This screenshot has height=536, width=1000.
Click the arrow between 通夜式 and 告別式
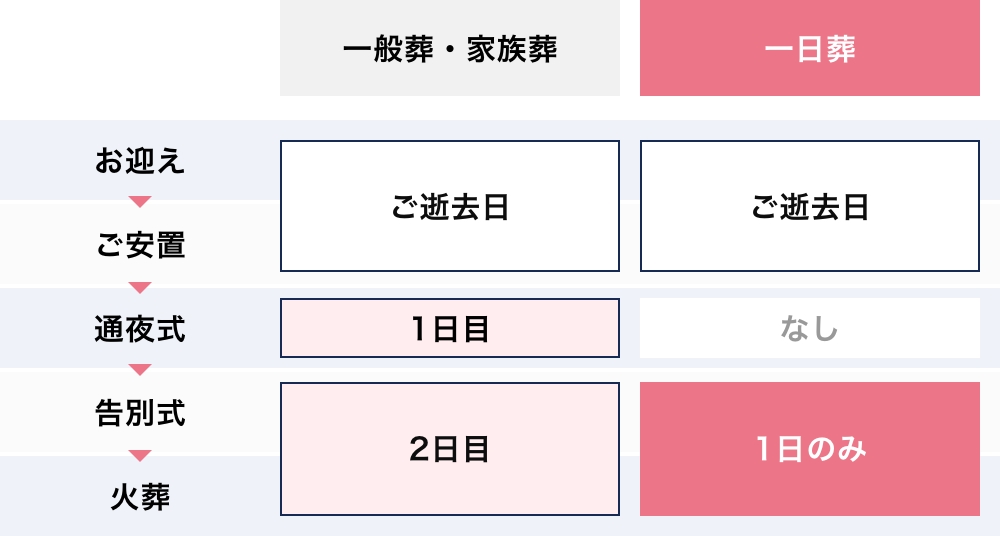click(140, 370)
